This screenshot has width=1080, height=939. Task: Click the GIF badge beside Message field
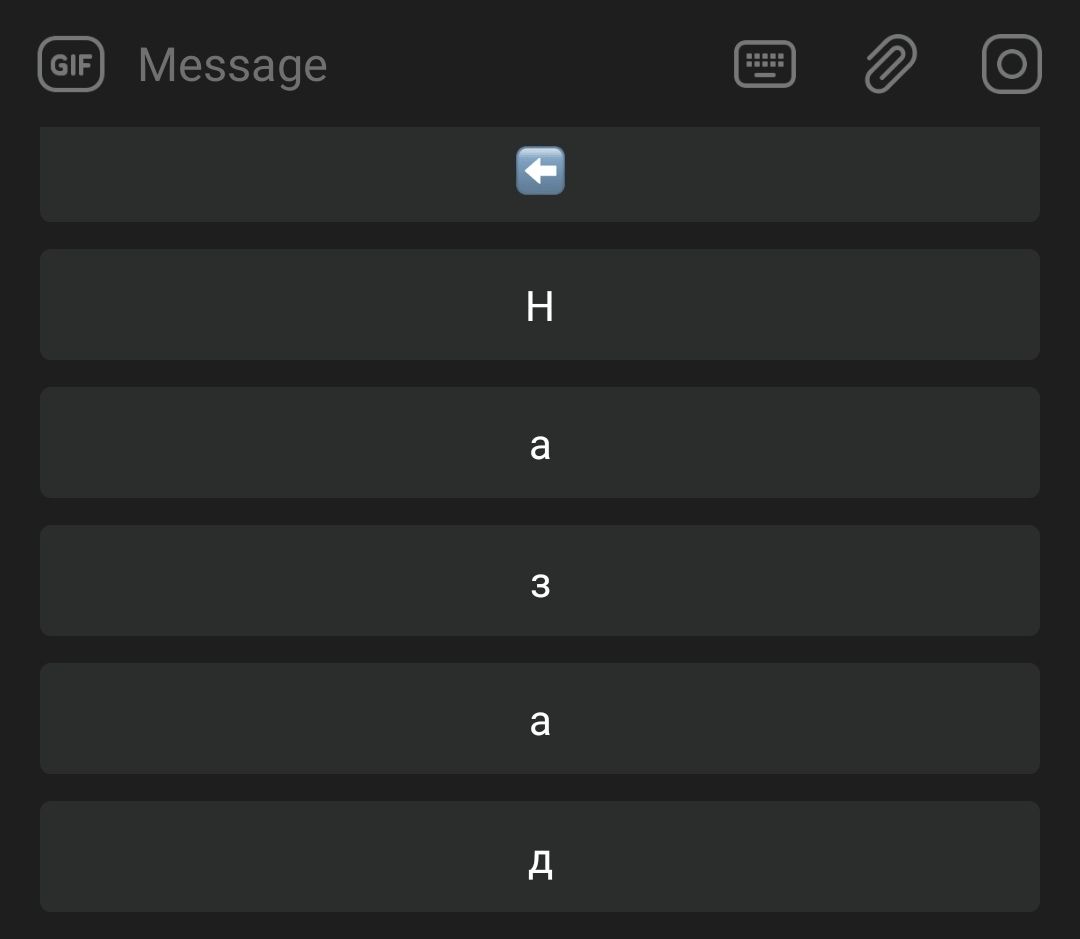click(x=71, y=64)
